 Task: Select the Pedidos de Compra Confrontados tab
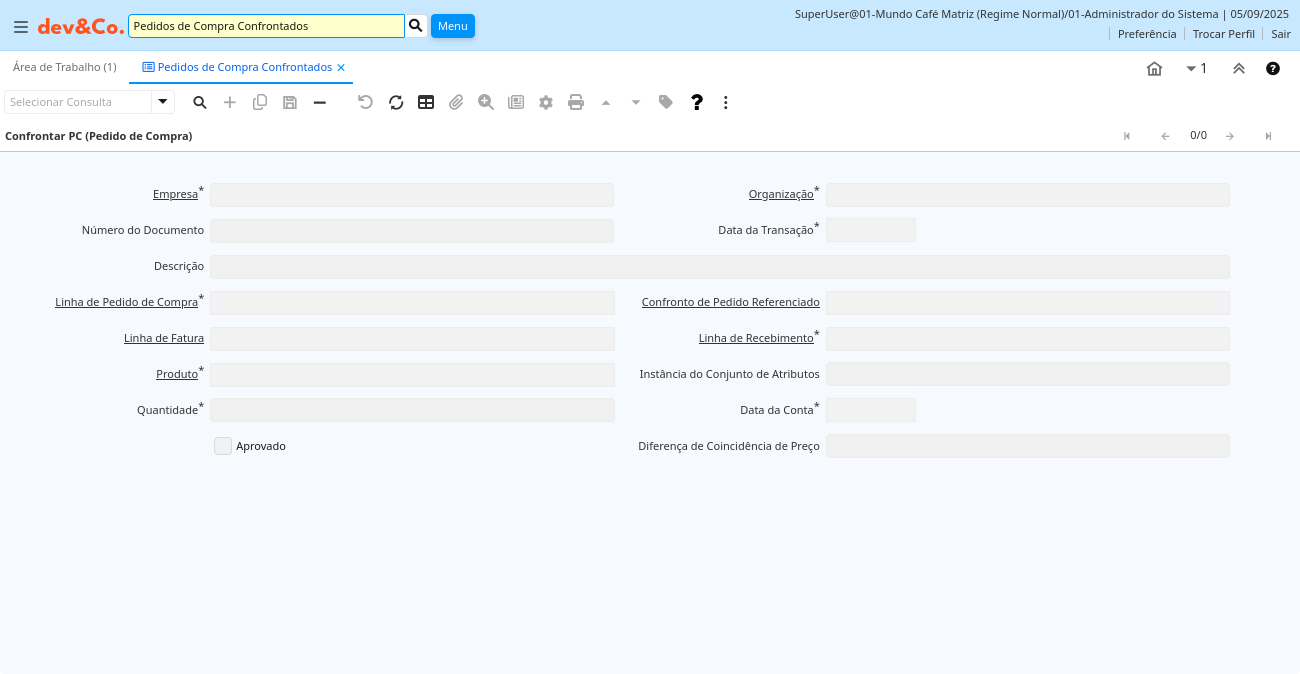237,67
